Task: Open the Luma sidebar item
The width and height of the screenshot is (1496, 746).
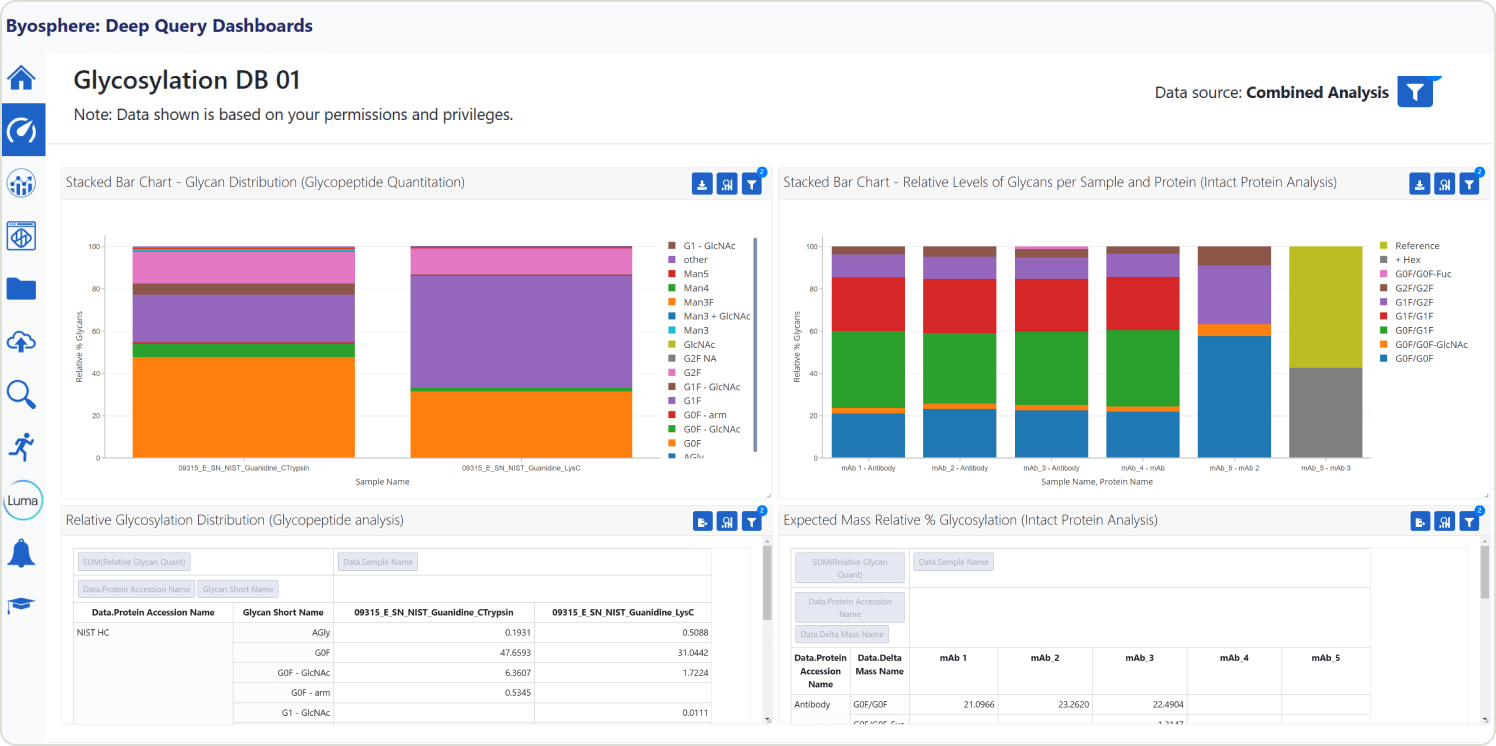Action: coord(22,500)
